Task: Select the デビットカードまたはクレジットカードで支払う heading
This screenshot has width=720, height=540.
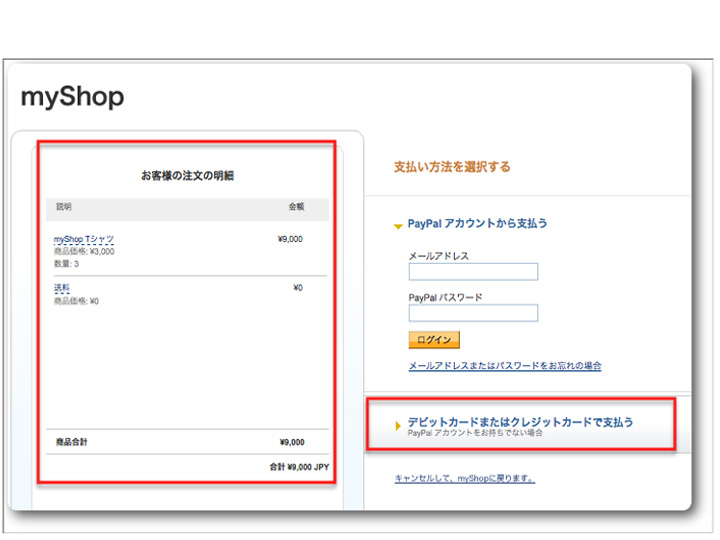Action: point(520,422)
